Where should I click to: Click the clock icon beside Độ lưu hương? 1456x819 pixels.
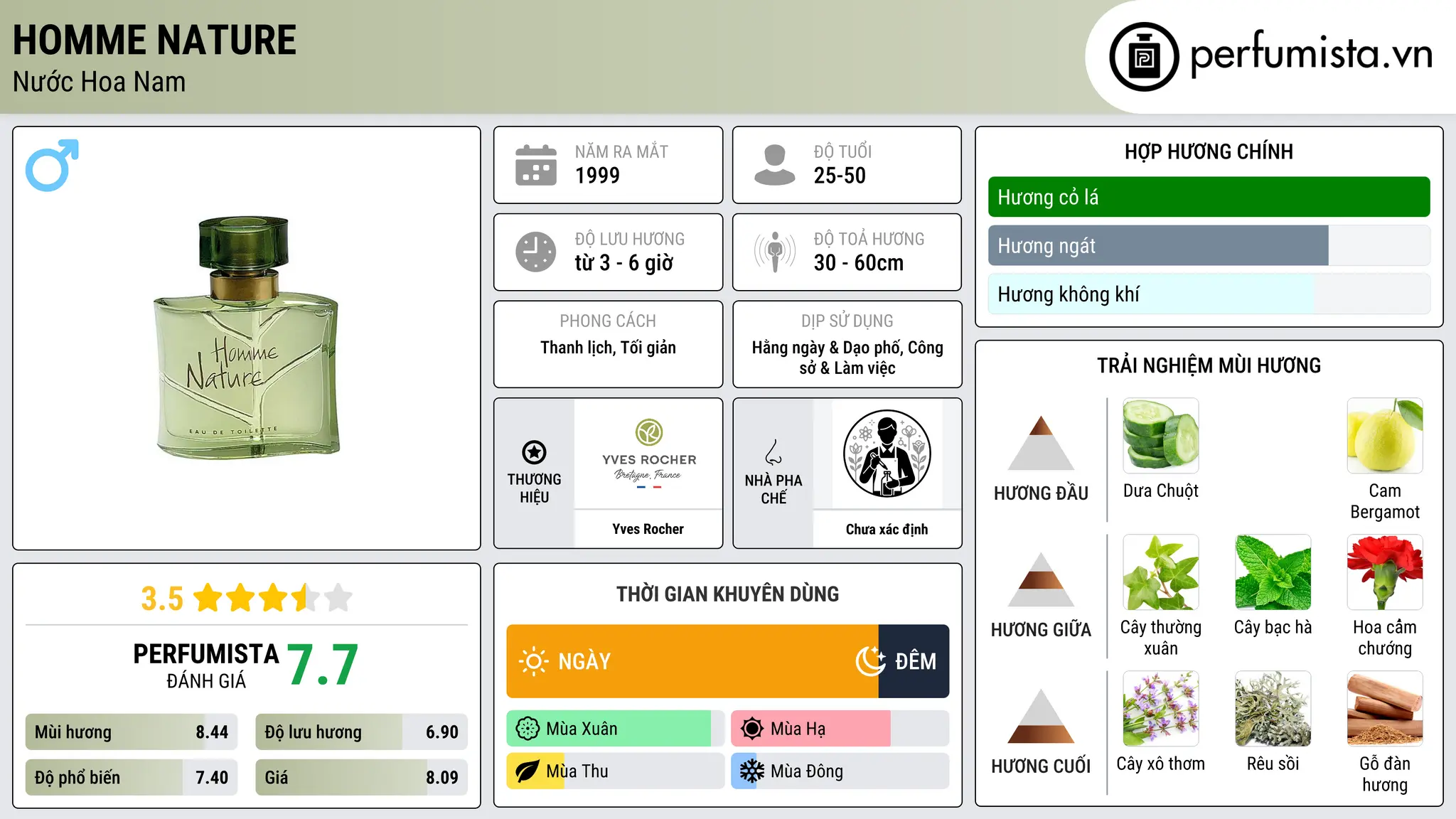[536, 252]
